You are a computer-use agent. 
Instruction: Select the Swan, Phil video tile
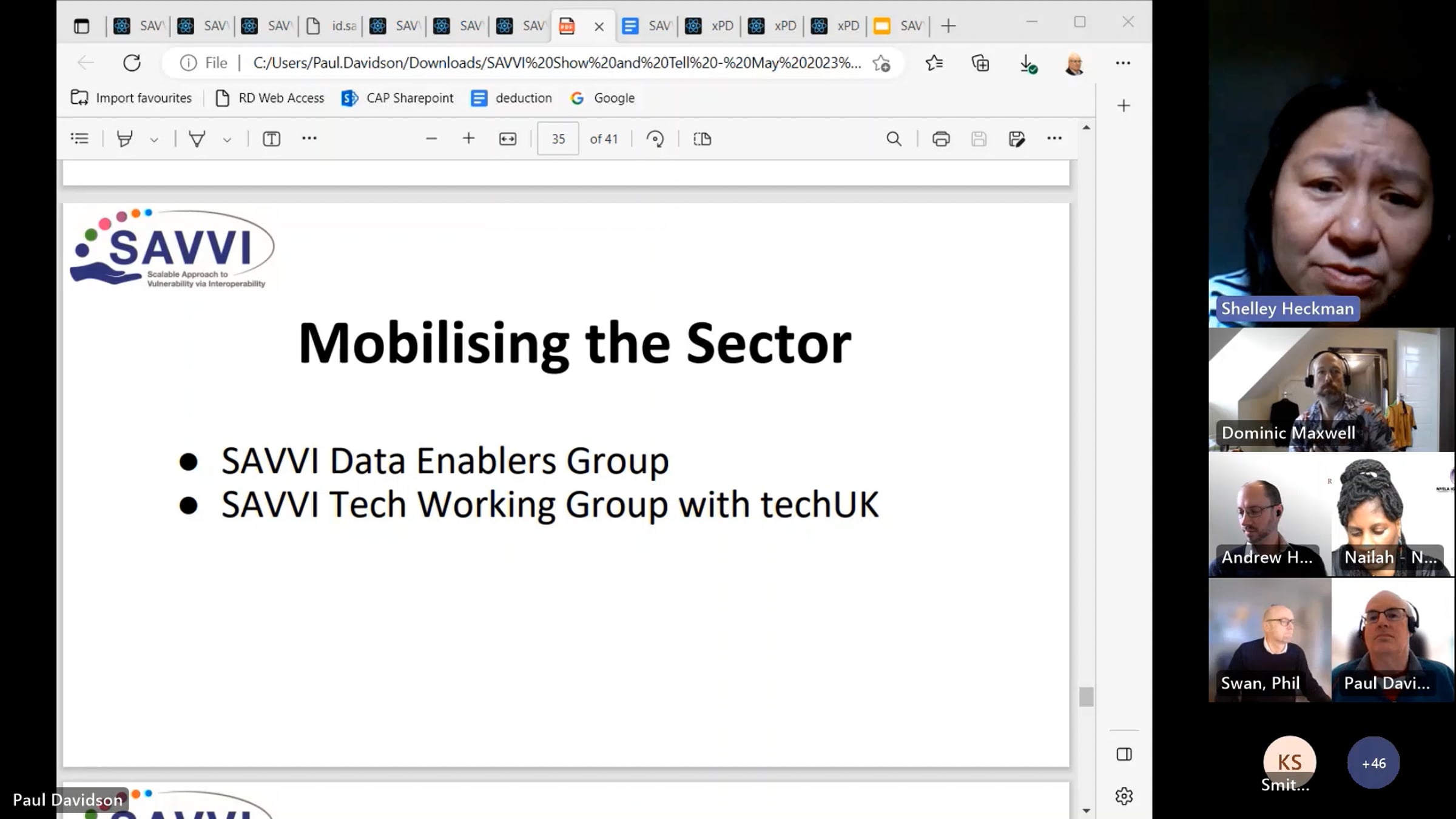pyautogui.click(x=1269, y=640)
